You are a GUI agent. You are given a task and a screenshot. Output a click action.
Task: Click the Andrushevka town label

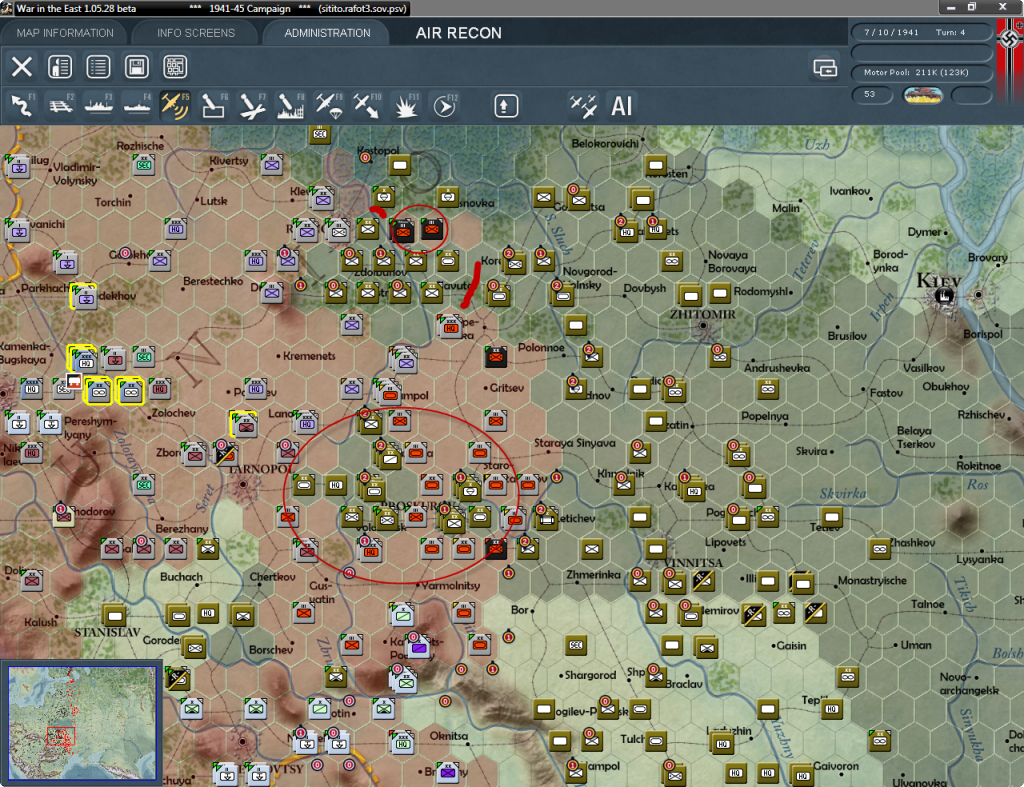tap(777, 368)
